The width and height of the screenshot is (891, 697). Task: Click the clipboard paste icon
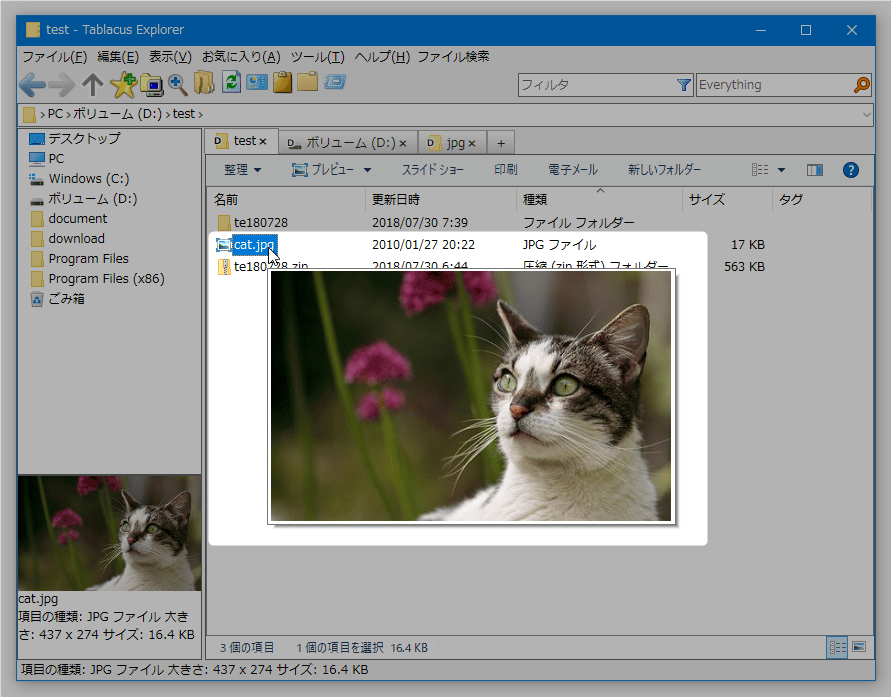click(x=282, y=82)
